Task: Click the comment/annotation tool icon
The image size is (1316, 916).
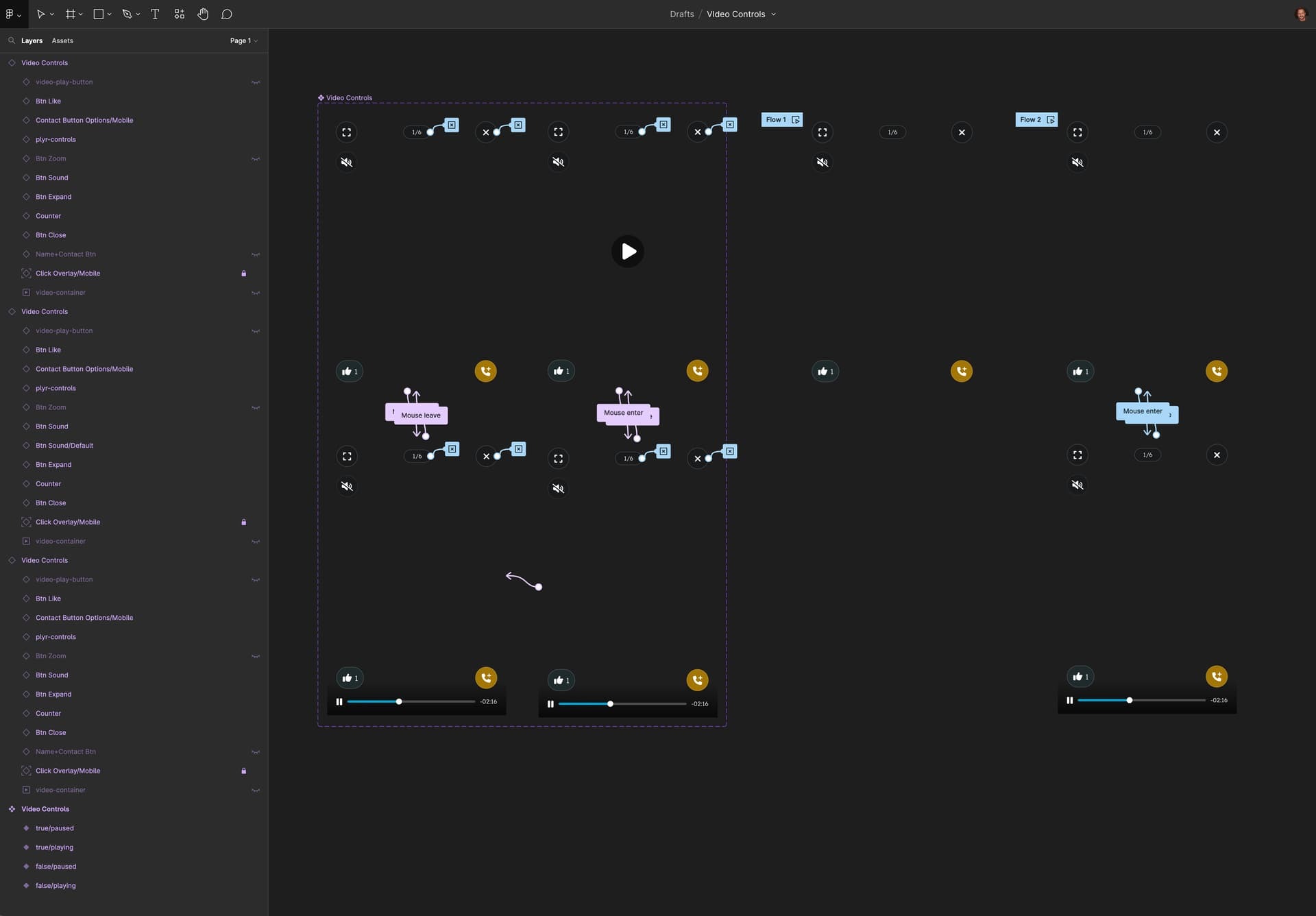Action: point(225,14)
